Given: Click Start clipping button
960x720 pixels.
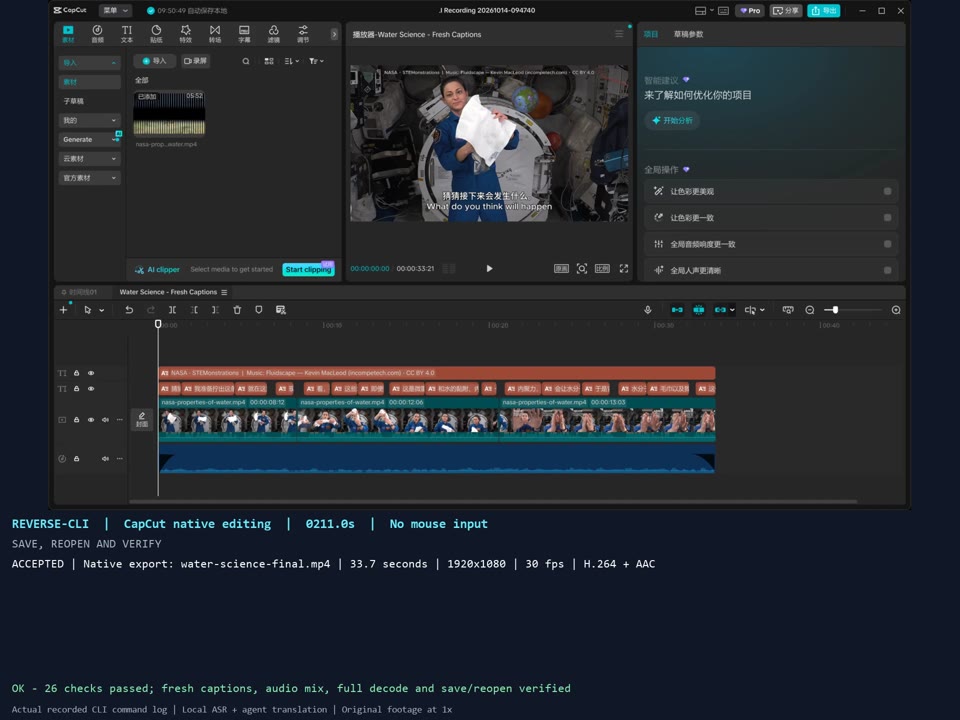Looking at the screenshot, I should [308, 269].
